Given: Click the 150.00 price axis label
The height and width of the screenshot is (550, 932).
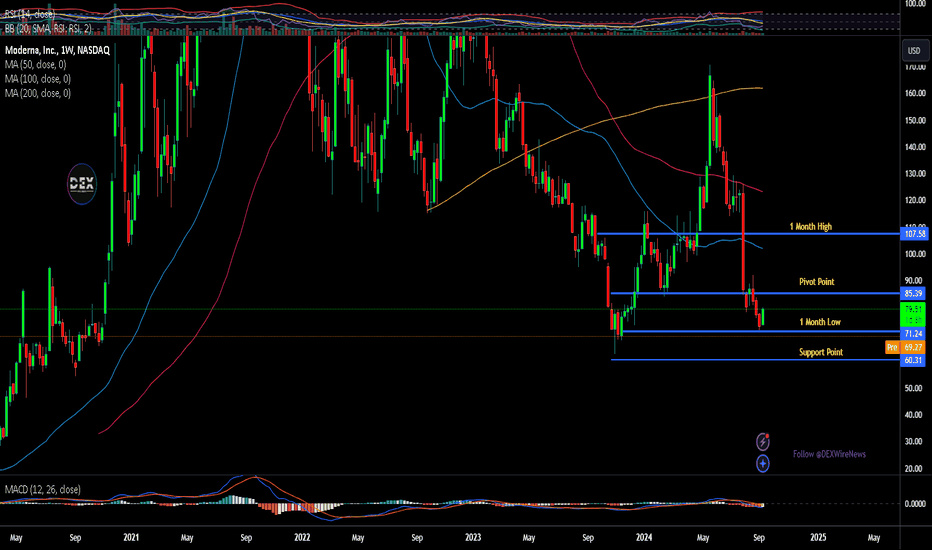Looking at the screenshot, I should (x=915, y=120).
